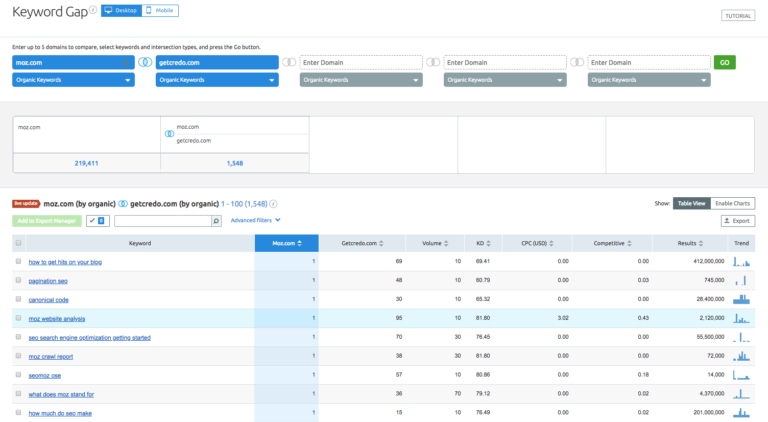Click the green GO button
The image size is (768, 422).
(x=724, y=63)
